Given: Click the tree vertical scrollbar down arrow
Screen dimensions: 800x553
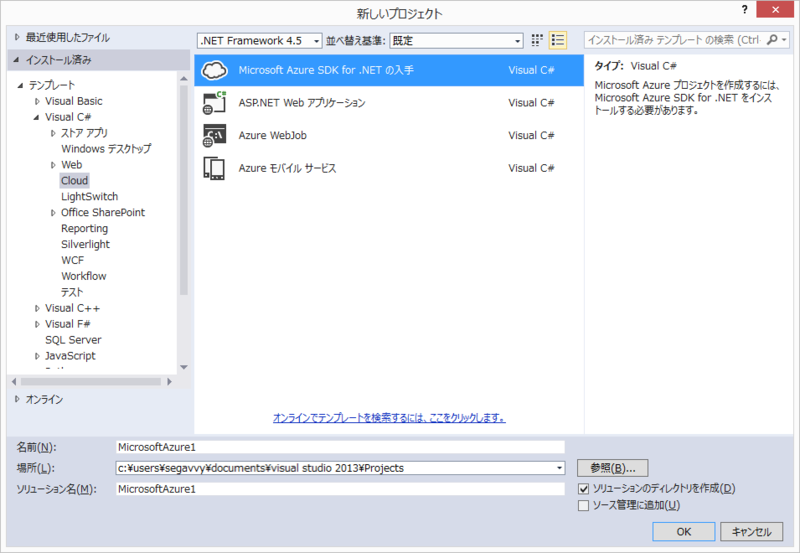Looking at the screenshot, I should coord(184,367).
